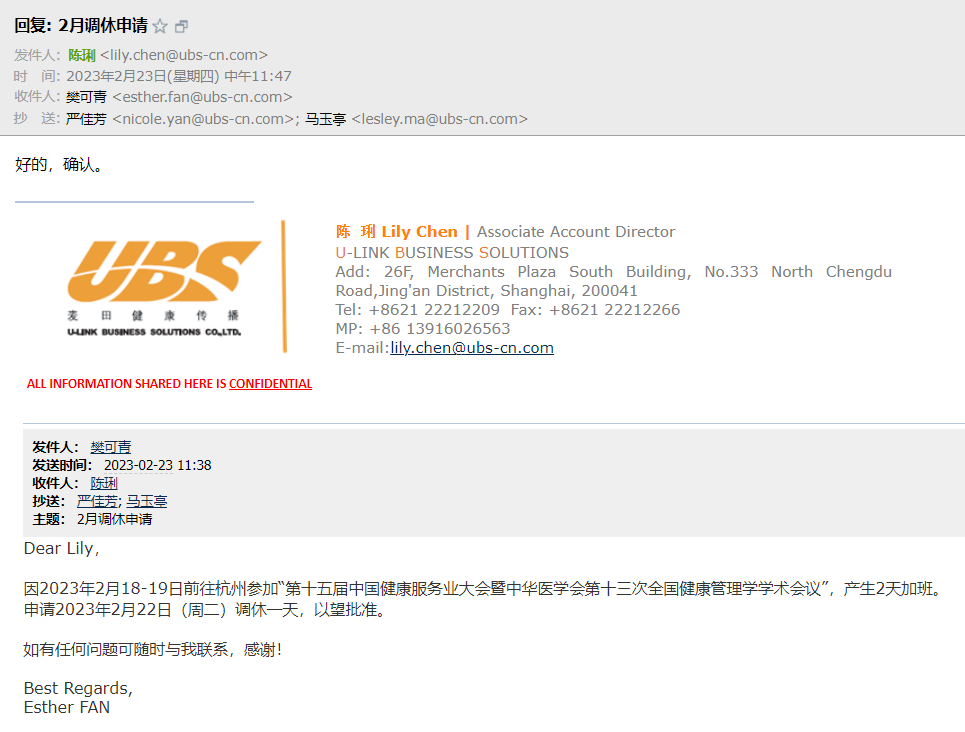
Task: Open quoted CC 严佳芳 link
Action: [98, 501]
